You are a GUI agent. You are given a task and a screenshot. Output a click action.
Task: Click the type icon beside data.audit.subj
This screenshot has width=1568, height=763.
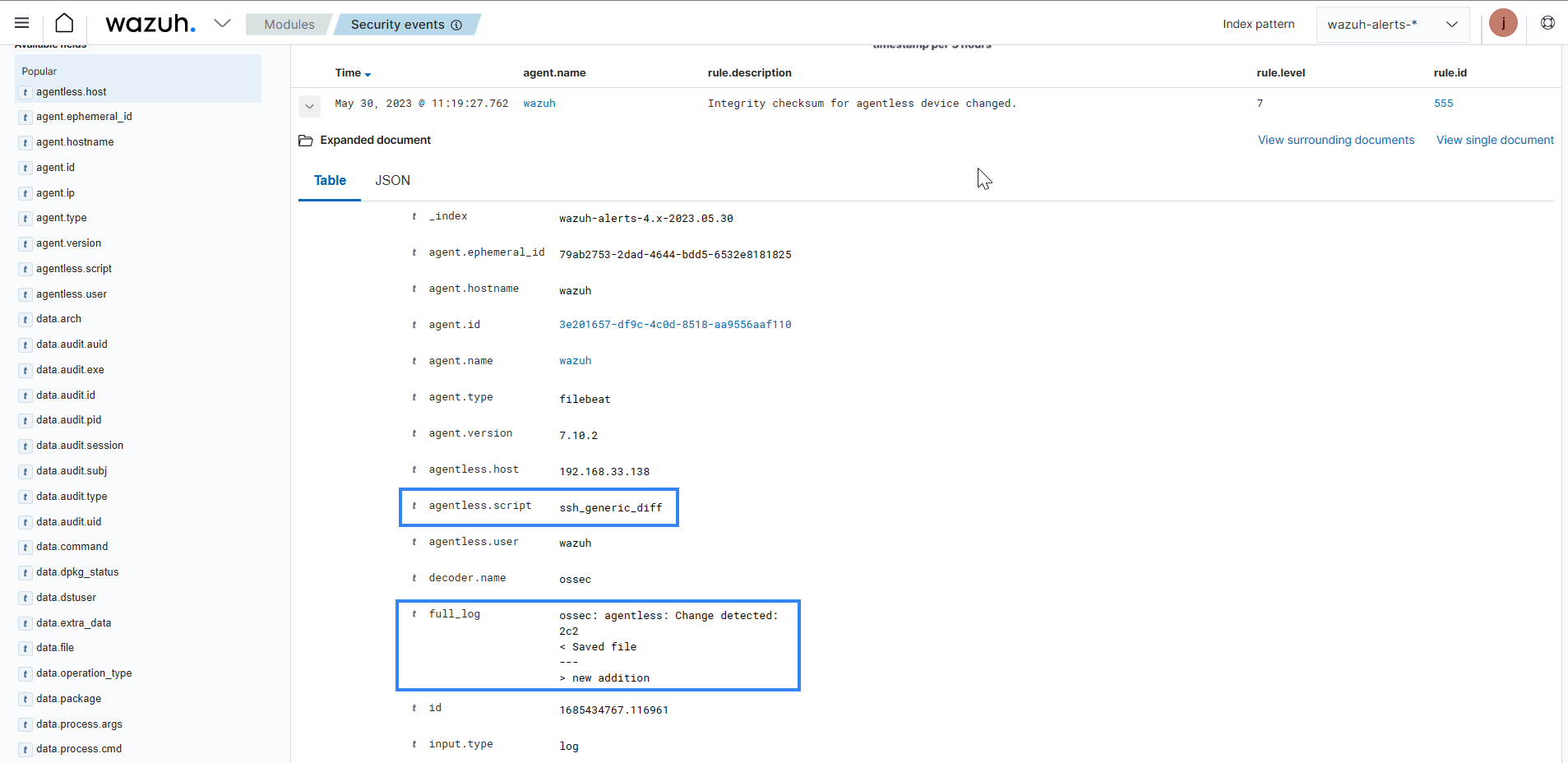tap(25, 471)
